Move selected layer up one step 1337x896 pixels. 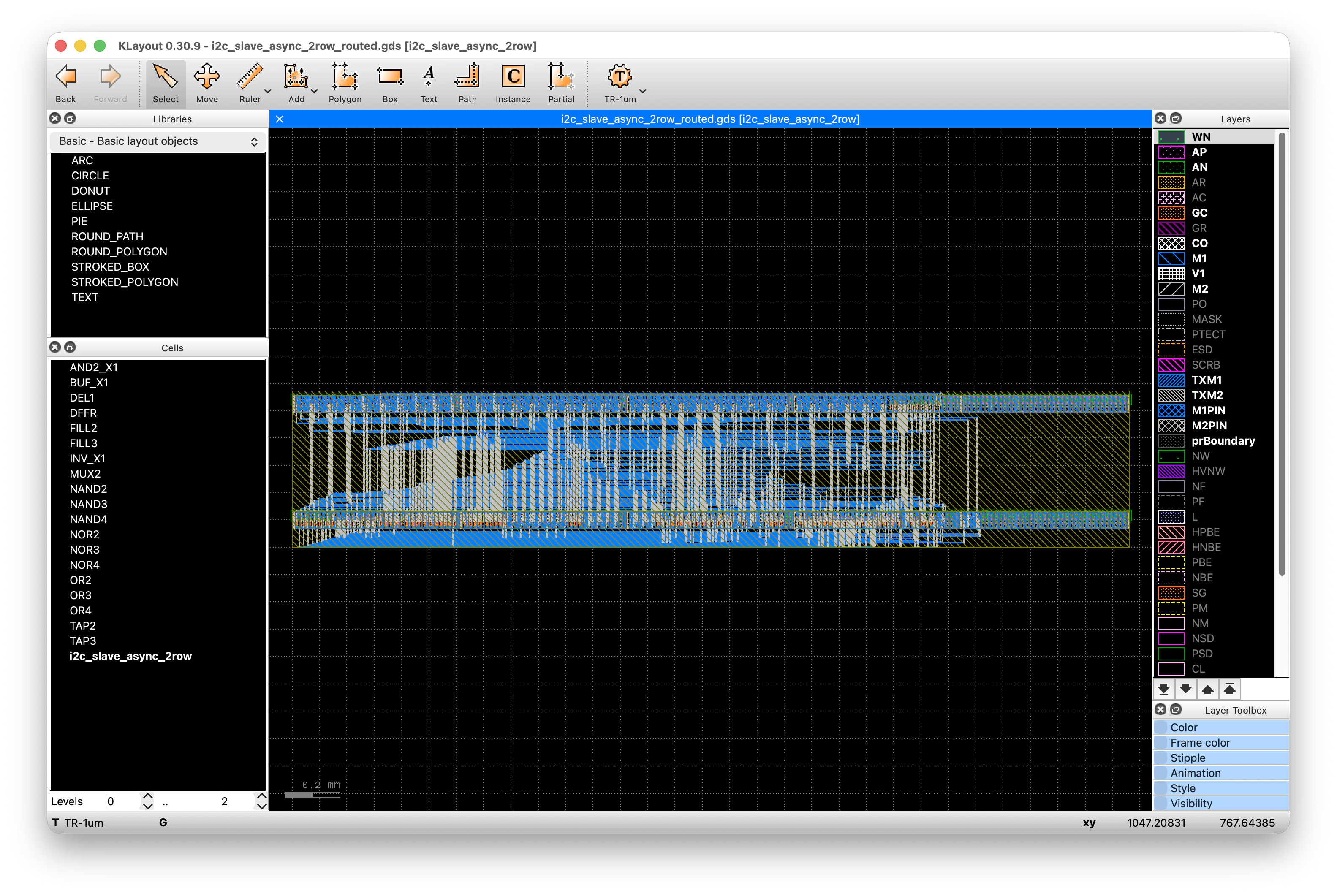(x=1208, y=689)
